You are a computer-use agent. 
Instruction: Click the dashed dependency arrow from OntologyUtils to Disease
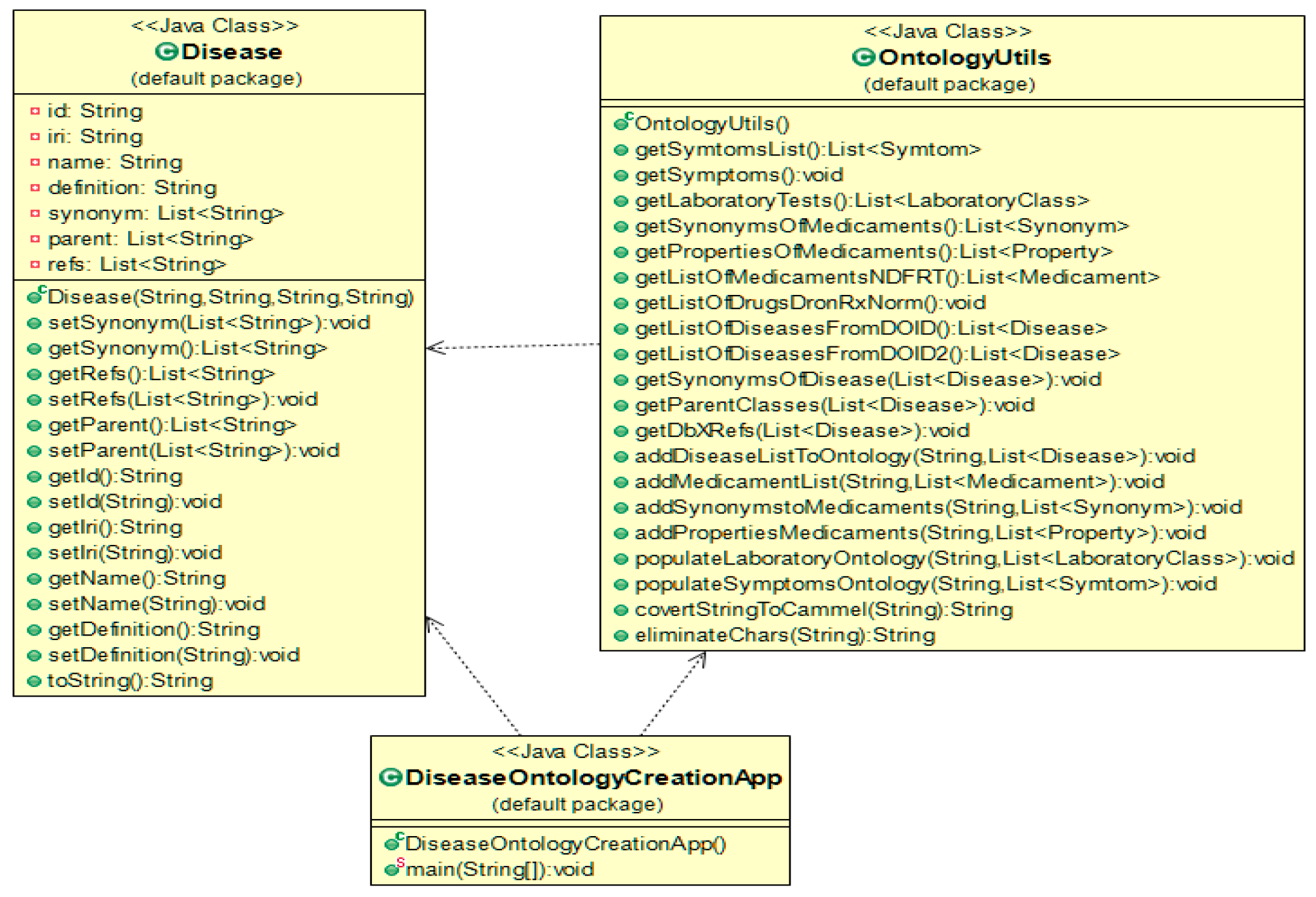tap(513, 346)
